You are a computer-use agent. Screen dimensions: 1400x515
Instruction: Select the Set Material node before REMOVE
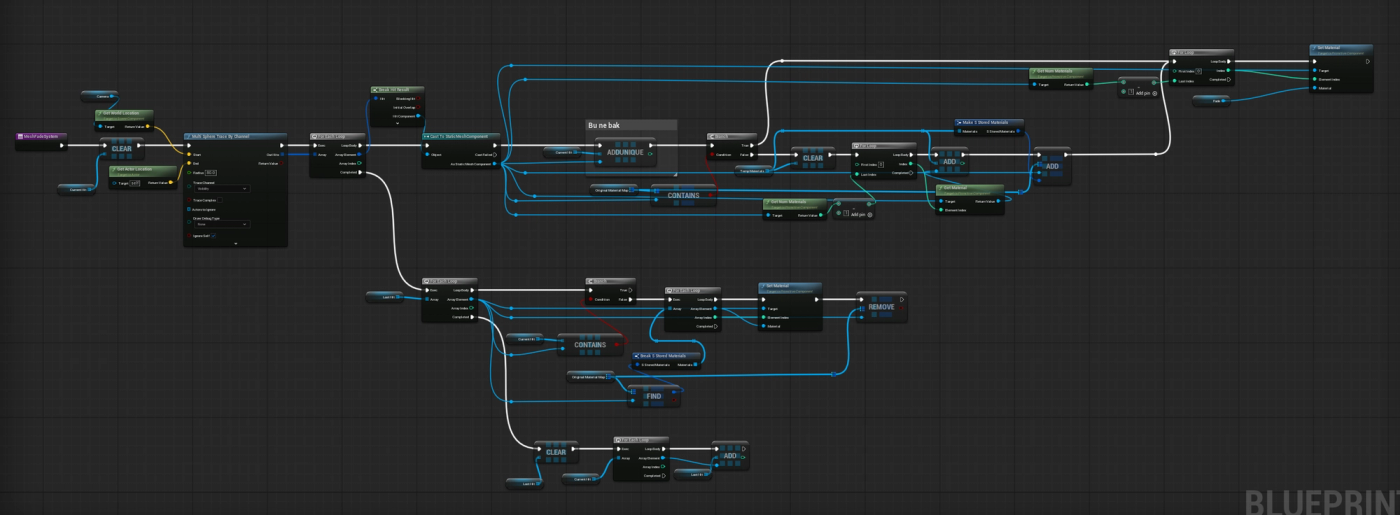pos(790,306)
